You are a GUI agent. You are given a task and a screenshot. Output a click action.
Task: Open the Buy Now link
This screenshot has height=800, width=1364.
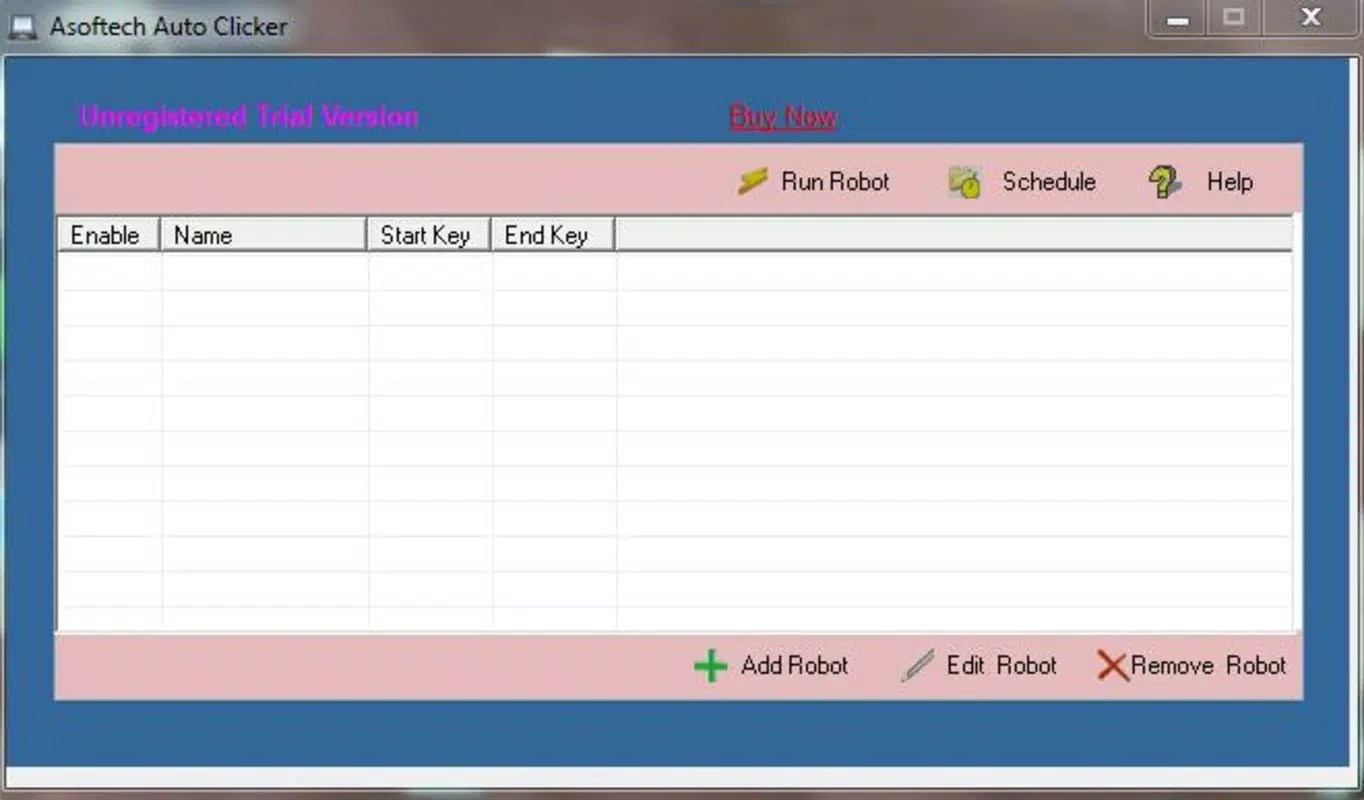point(784,117)
